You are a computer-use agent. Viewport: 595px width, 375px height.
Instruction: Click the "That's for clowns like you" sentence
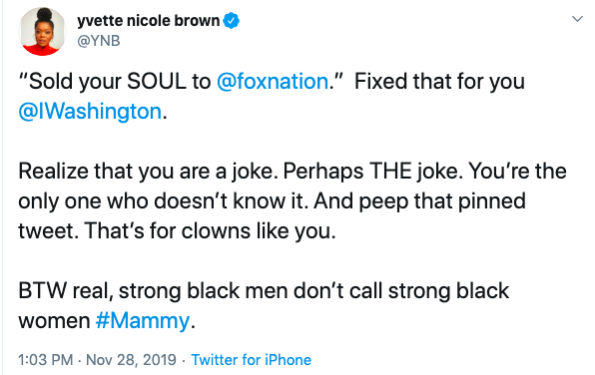pos(210,231)
